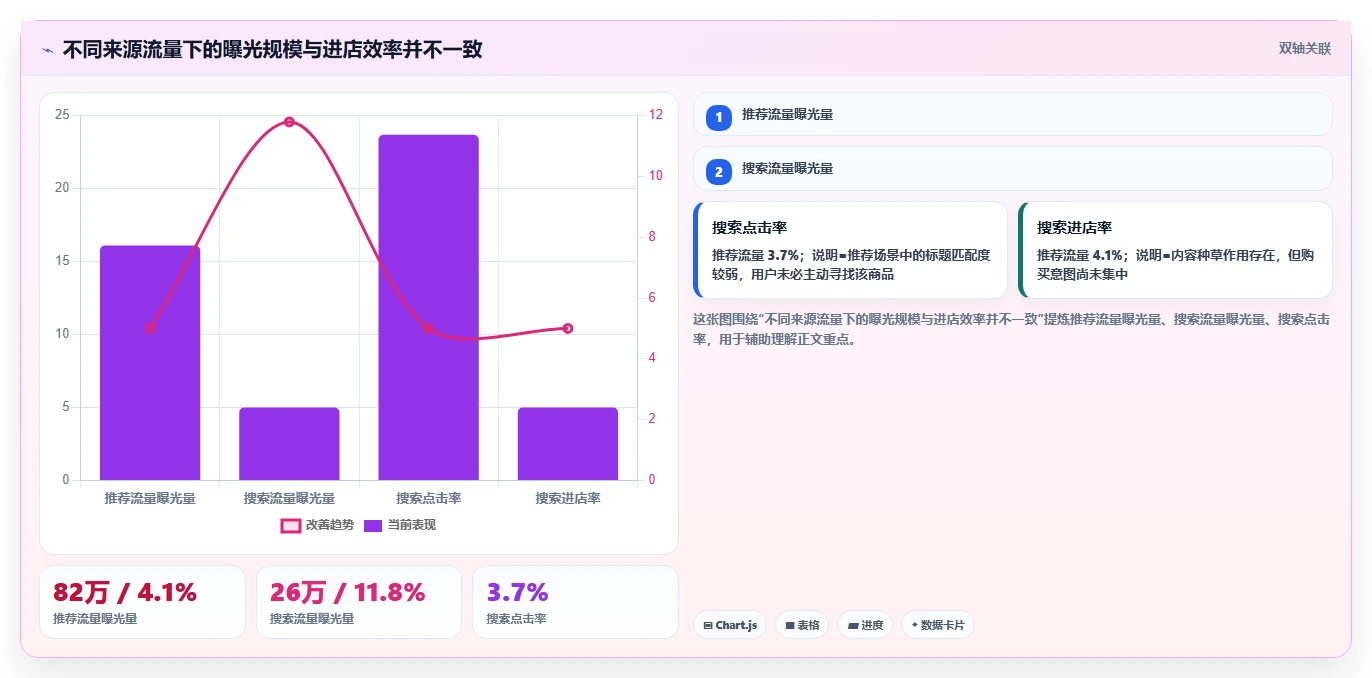Click the left axis value 25

pos(62,115)
